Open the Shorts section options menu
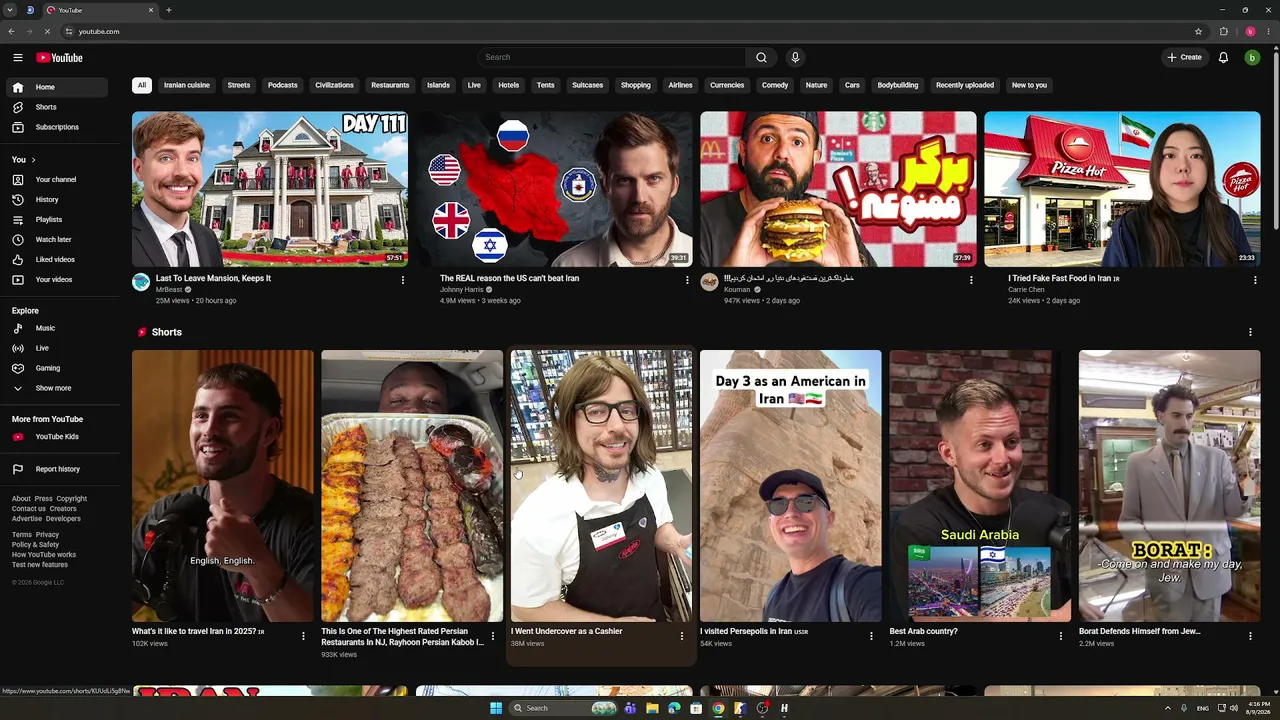Screen dimensions: 1280x720 click(x=1250, y=332)
